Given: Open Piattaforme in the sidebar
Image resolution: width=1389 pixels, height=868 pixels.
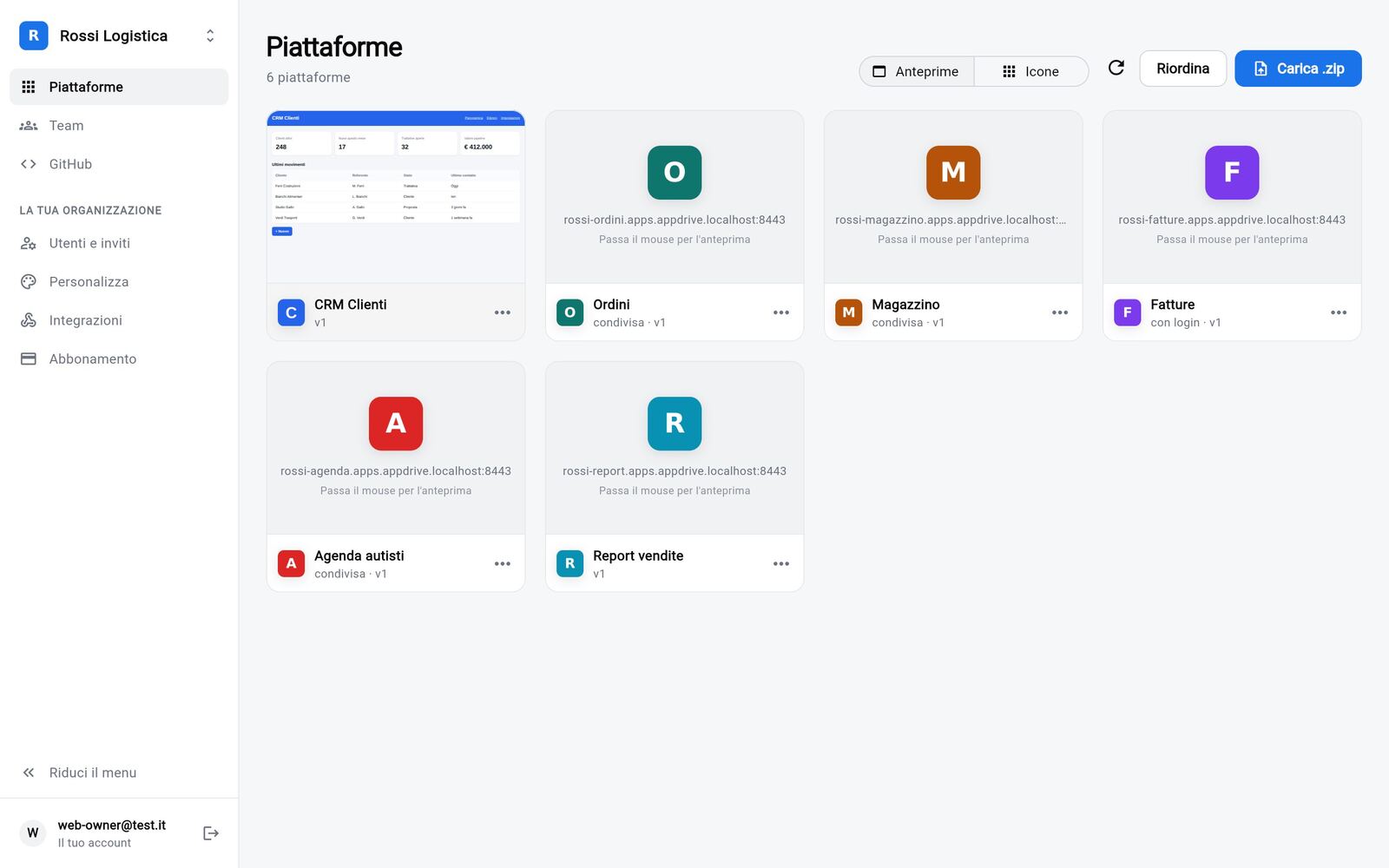Looking at the screenshot, I should (119, 87).
